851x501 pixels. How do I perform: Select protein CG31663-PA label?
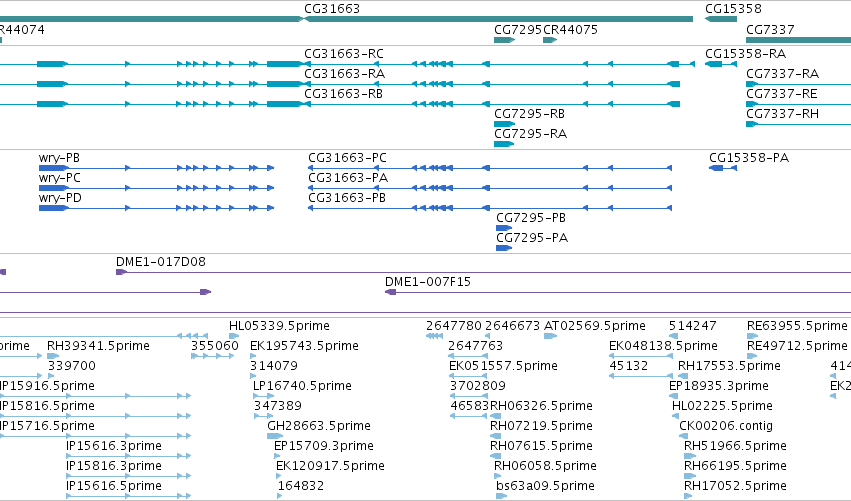(x=348, y=178)
